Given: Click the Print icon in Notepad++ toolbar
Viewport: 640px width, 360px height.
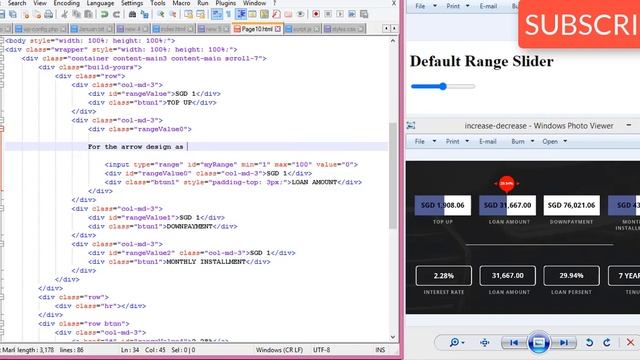Looking at the screenshot, I should [x=49, y=14].
